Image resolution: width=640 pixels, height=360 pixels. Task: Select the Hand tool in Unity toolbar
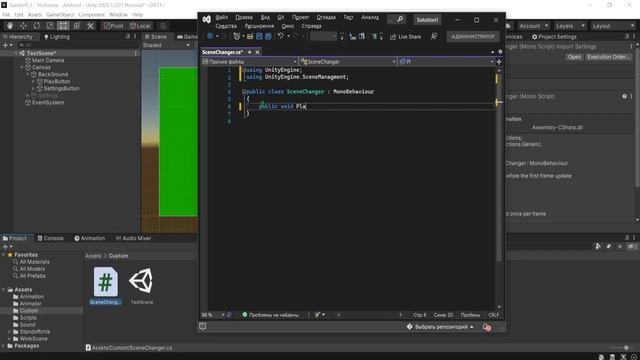10,26
